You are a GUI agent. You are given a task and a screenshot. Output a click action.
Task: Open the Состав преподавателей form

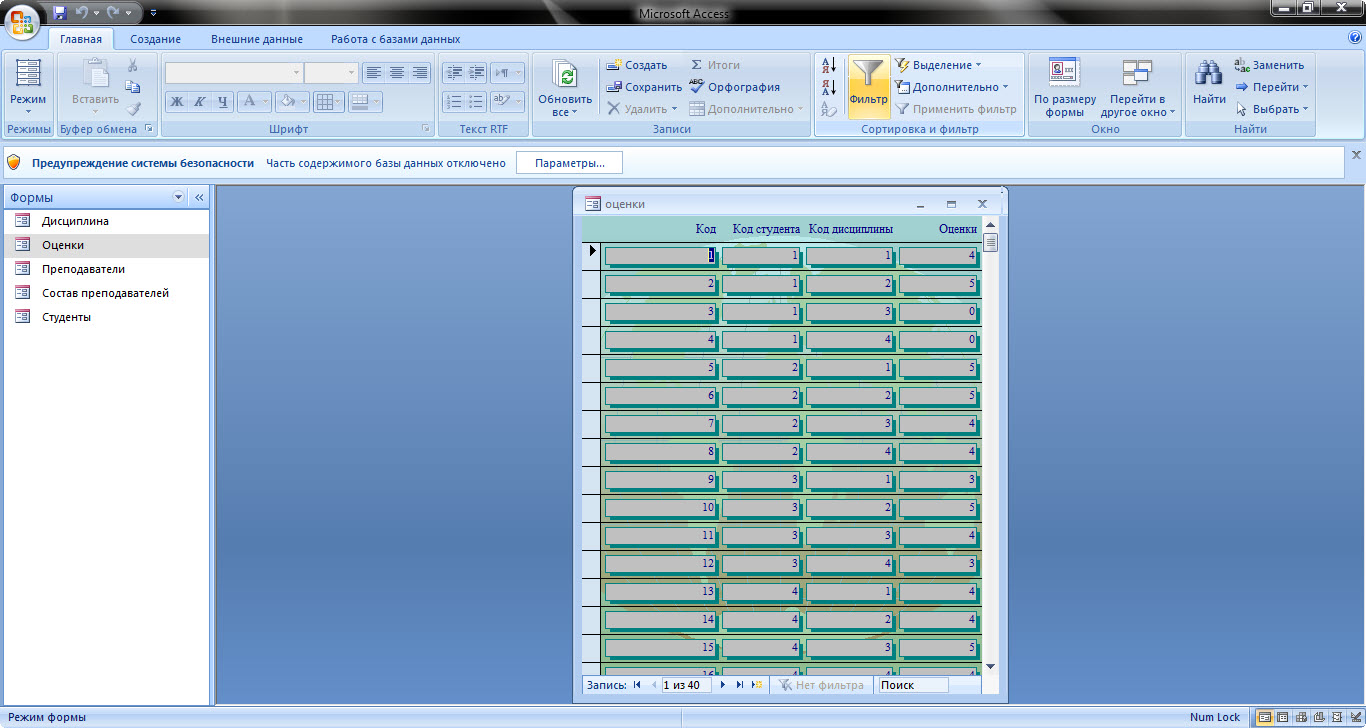click(107, 293)
